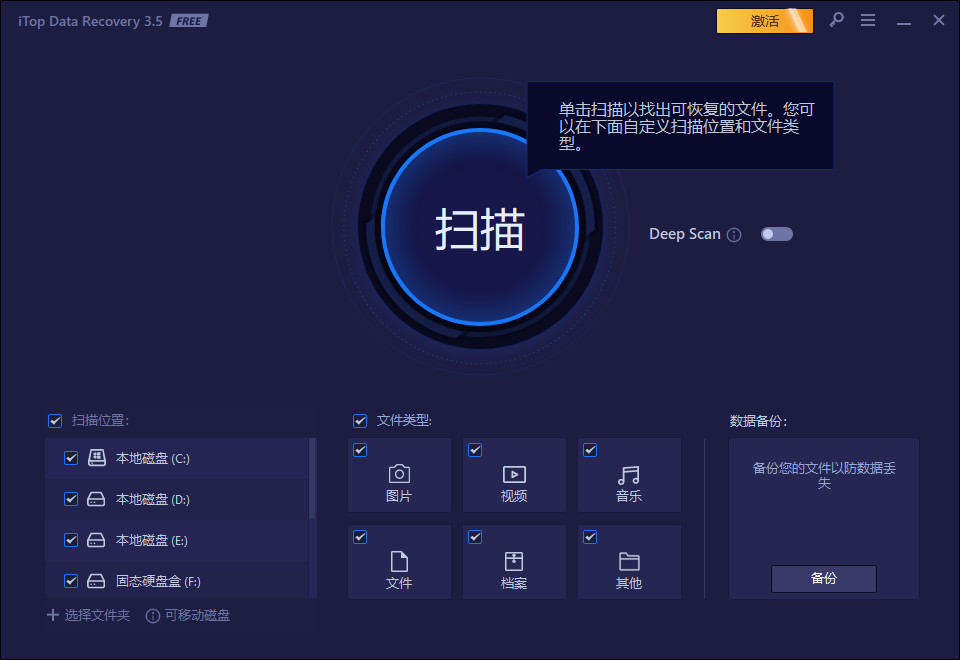Toggle the 文件类型 select-all checkbox
Viewport: 960px width, 660px height.
pos(360,421)
